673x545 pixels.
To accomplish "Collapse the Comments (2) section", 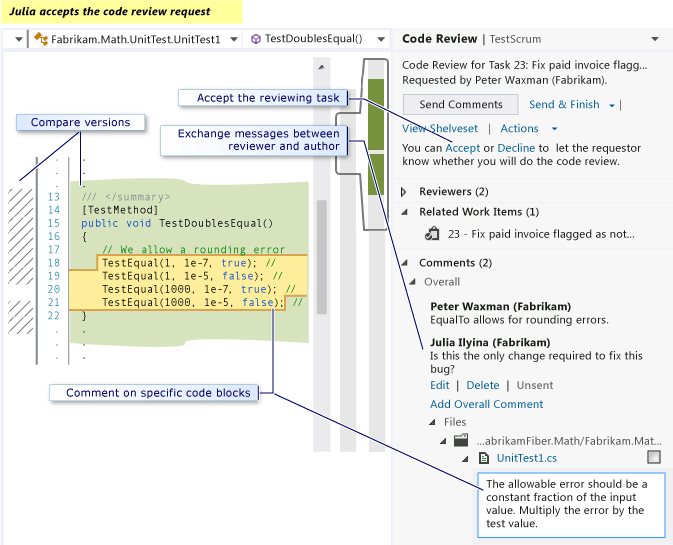I will tap(404, 263).
